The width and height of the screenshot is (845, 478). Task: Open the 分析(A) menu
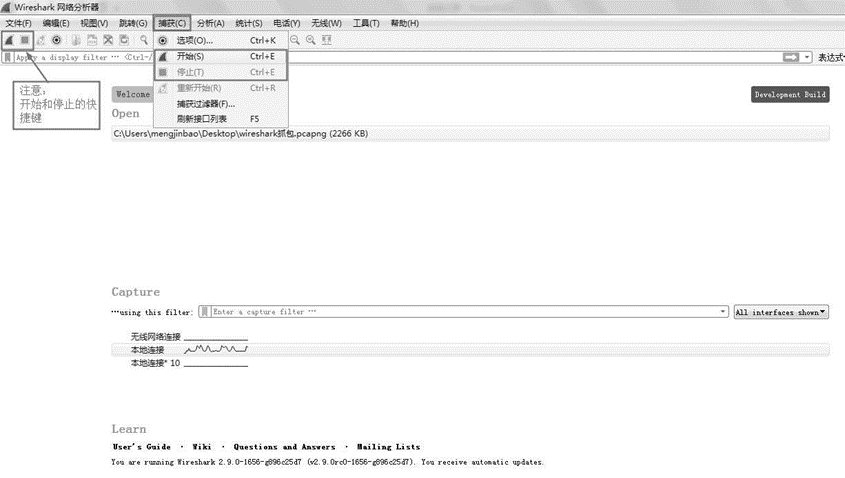pos(211,23)
